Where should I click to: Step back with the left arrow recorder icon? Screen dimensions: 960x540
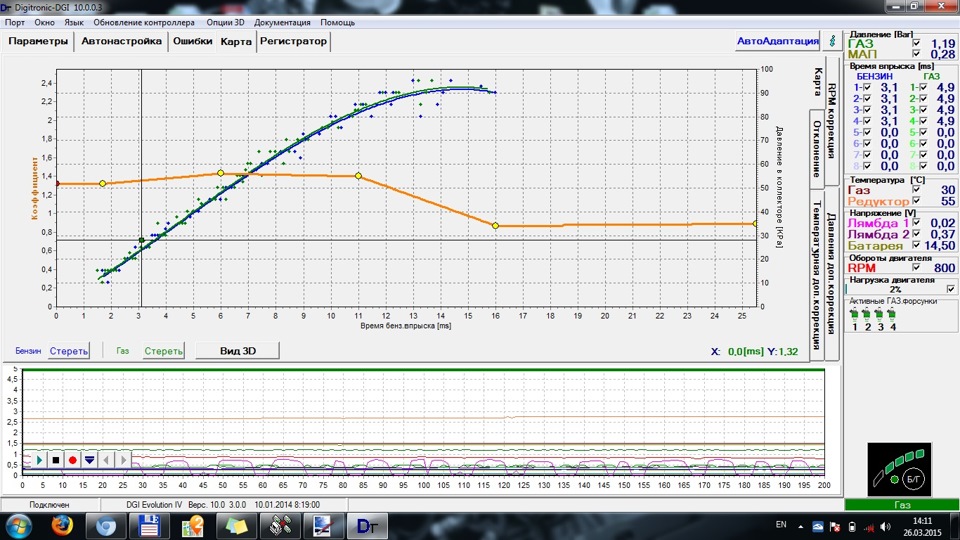point(107,460)
